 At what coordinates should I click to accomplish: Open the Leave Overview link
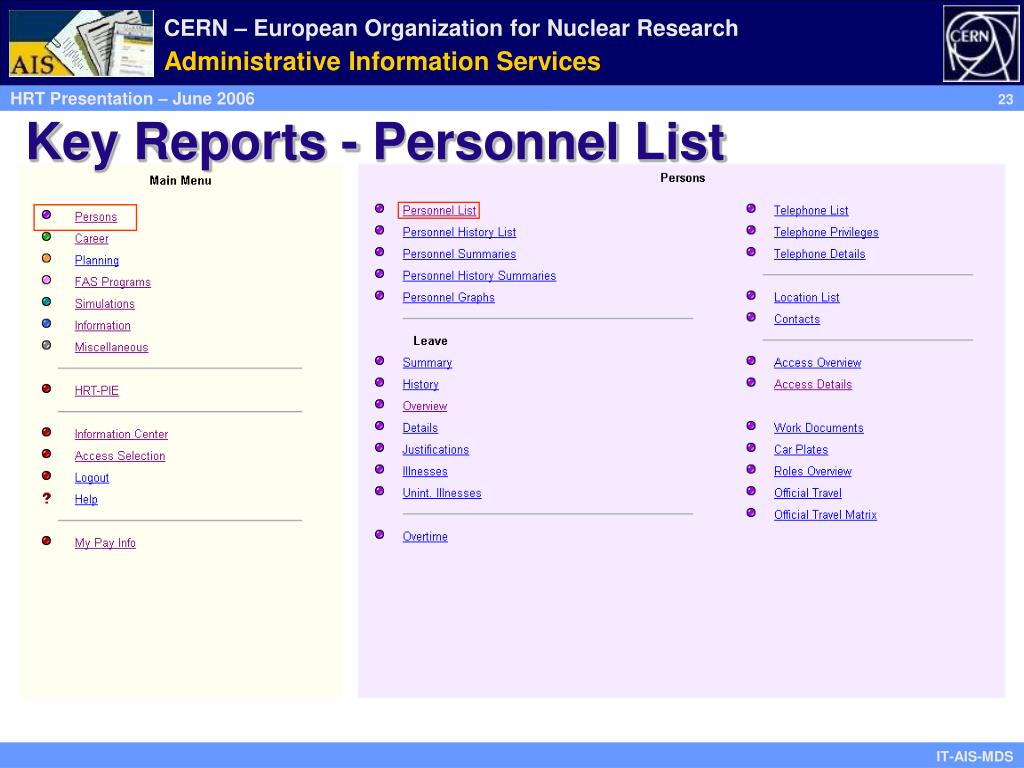coord(424,406)
